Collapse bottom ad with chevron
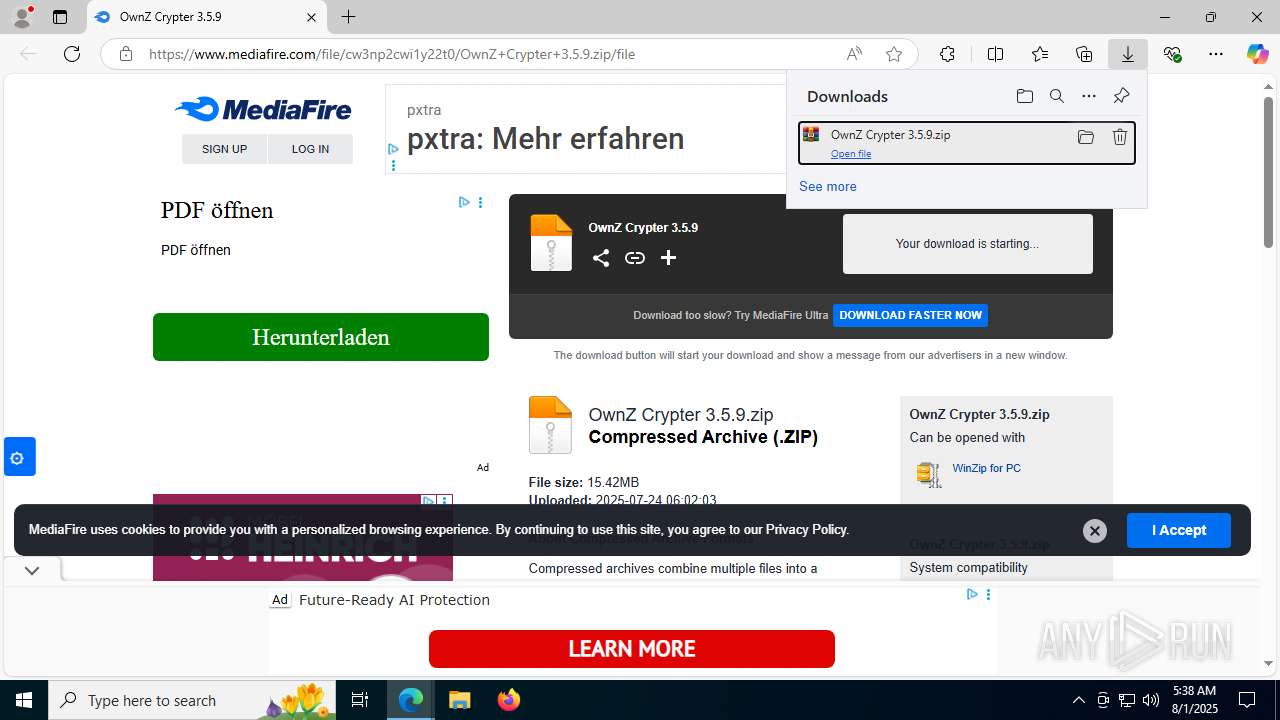Image resolution: width=1280 pixels, height=720 pixels. coord(32,570)
